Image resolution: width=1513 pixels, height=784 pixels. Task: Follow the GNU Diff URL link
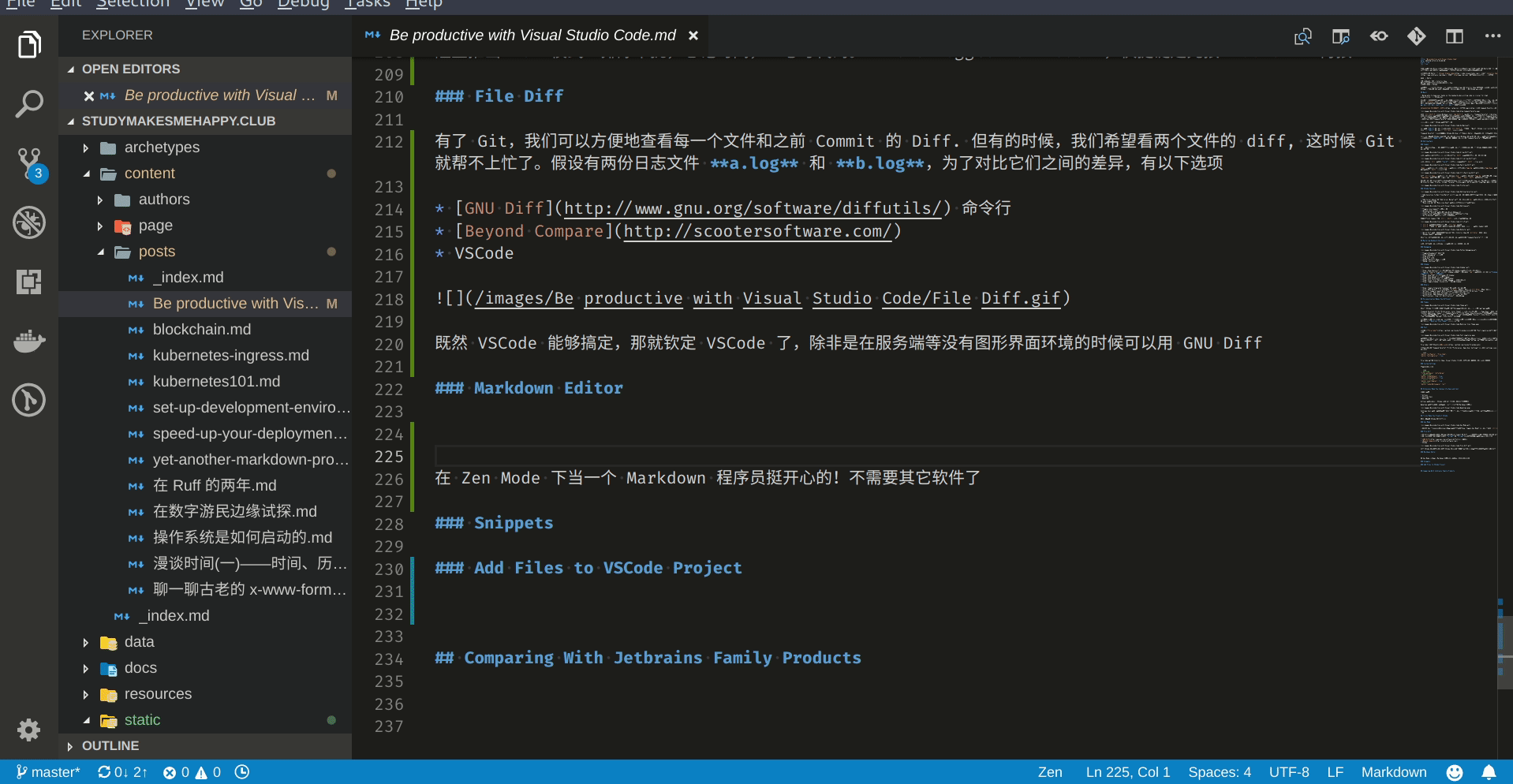(x=753, y=208)
